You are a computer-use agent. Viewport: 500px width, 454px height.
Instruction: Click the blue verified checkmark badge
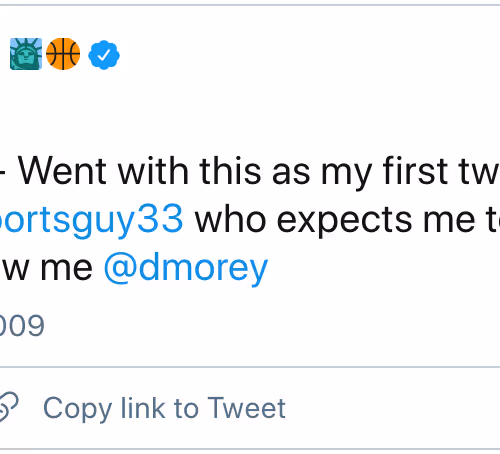coord(104,55)
